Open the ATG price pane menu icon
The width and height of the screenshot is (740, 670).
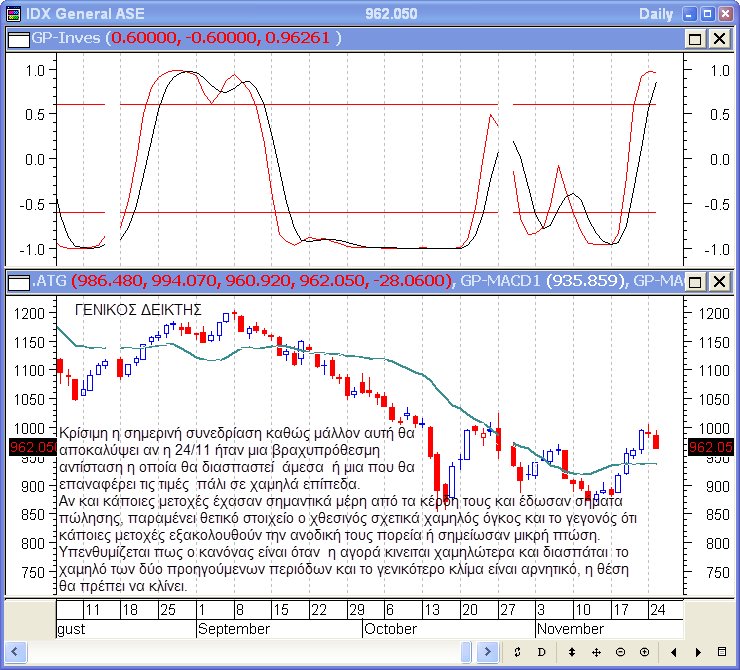tap(17, 281)
